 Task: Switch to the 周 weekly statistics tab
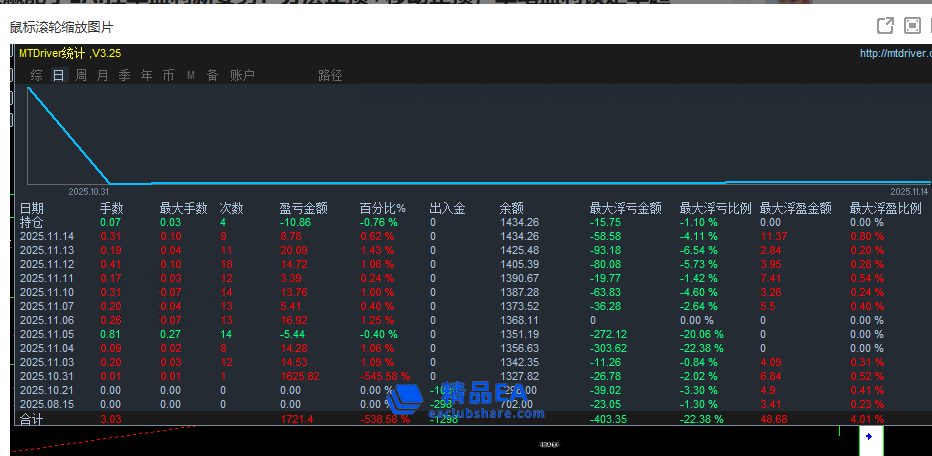coord(81,75)
